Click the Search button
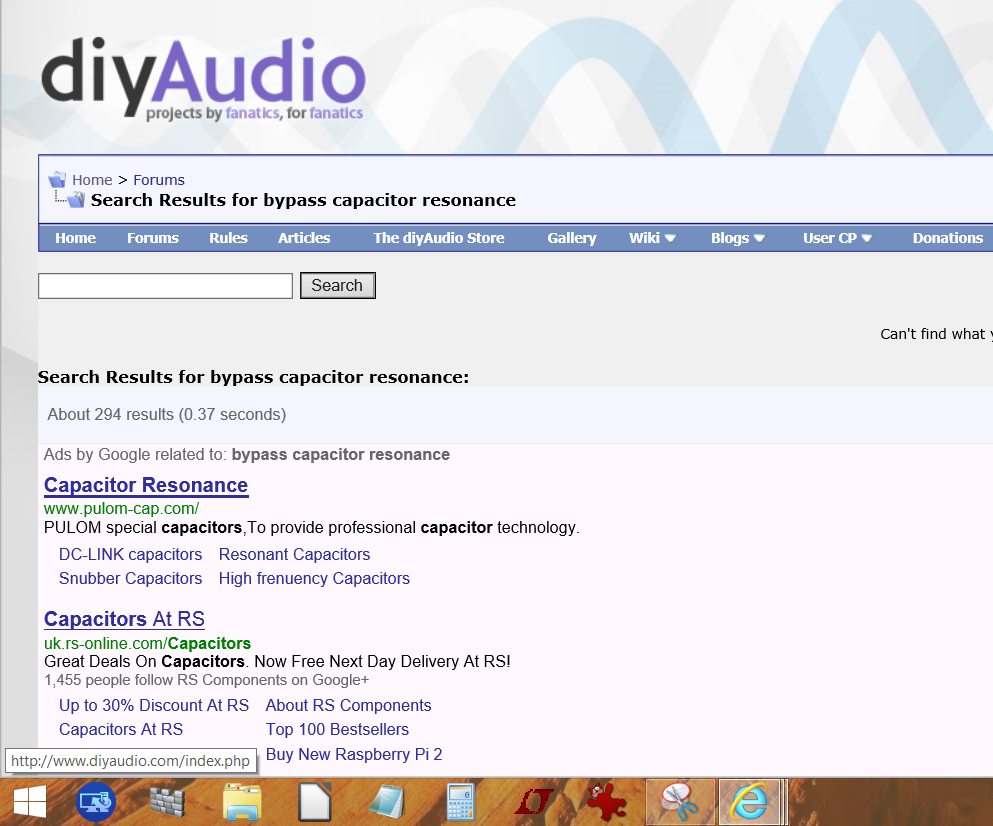Screen dimensions: 993x826 [x=338, y=286]
